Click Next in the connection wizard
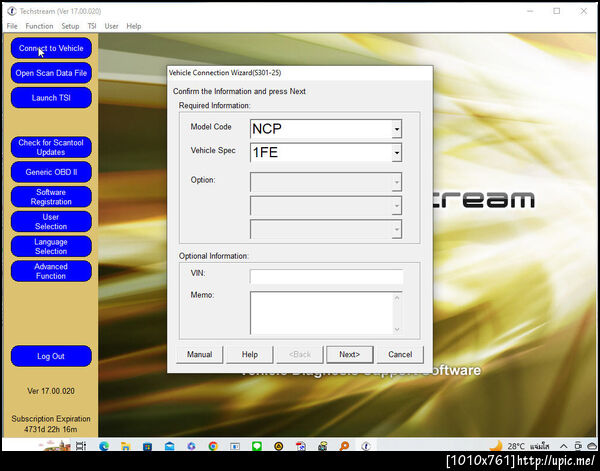600x471 pixels. (x=350, y=355)
